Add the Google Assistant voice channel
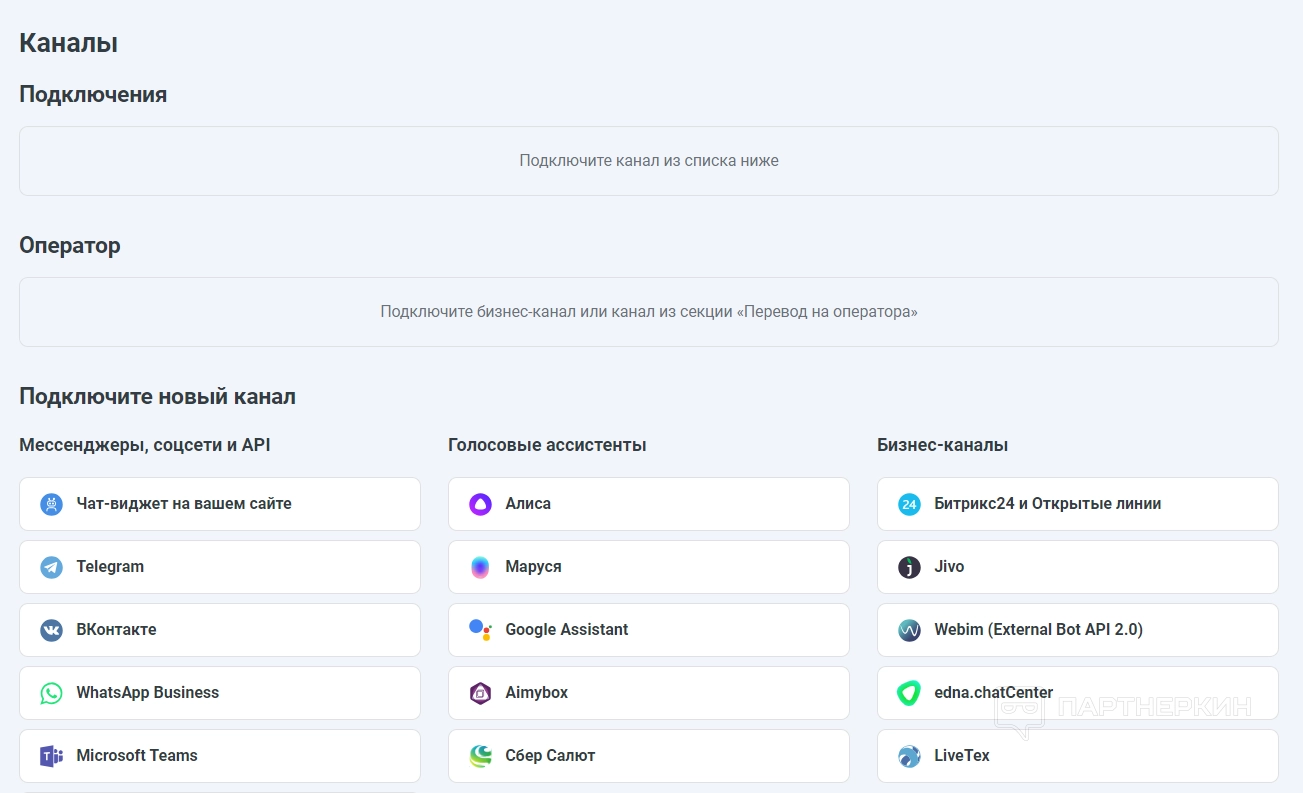1303x793 pixels. pyautogui.click(x=648, y=630)
